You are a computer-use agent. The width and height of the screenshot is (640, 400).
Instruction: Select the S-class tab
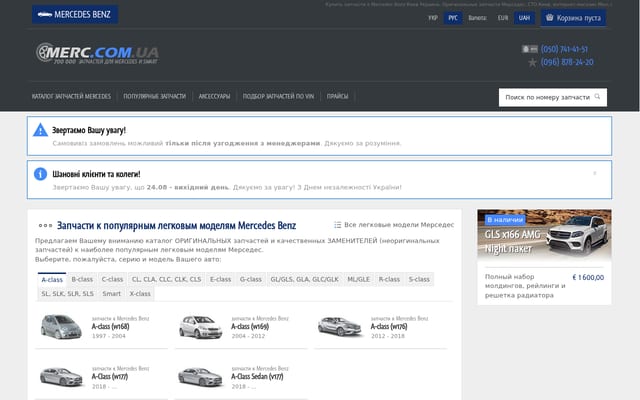pyautogui.click(x=419, y=279)
